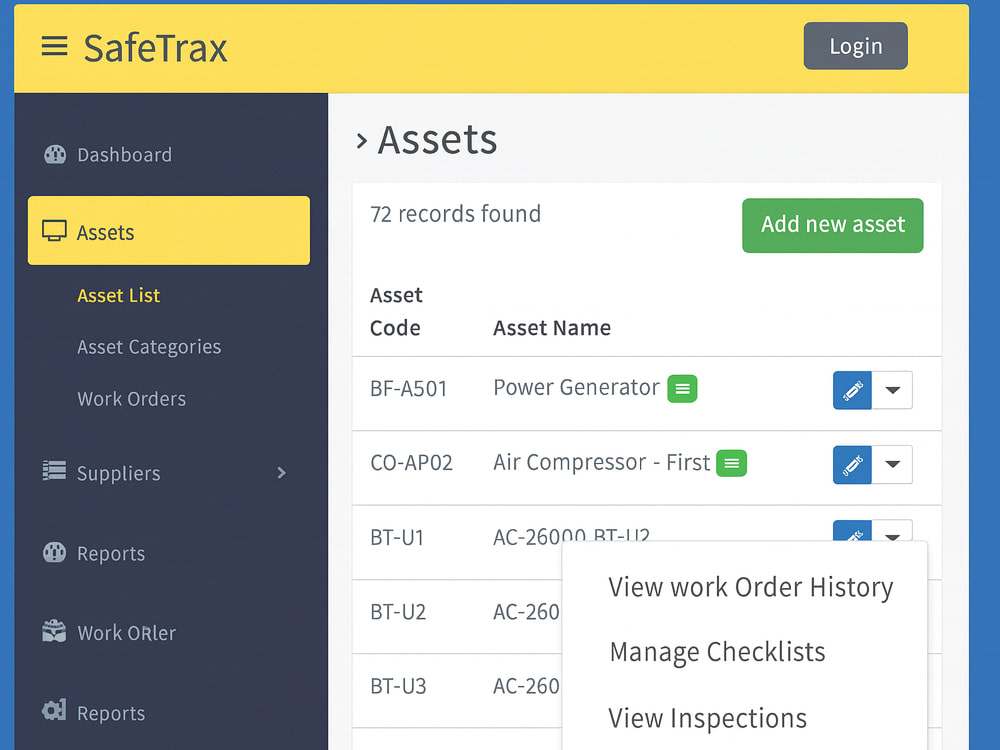Click green note icon next to Air Compressor
The height and width of the screenshot is (750, 1000).
click(732, 463)
